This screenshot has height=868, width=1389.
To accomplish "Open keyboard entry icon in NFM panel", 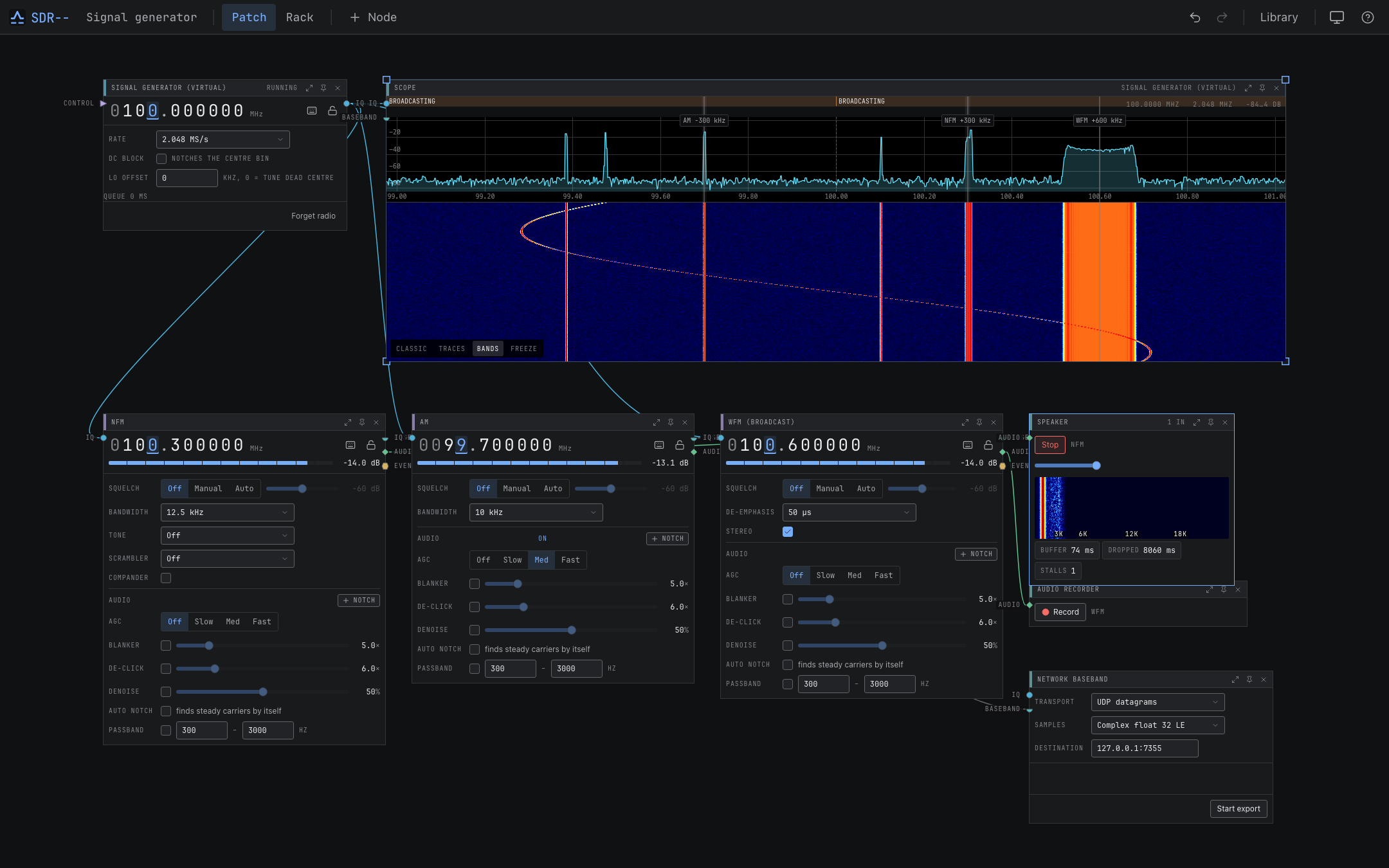I will coord(350,445).
